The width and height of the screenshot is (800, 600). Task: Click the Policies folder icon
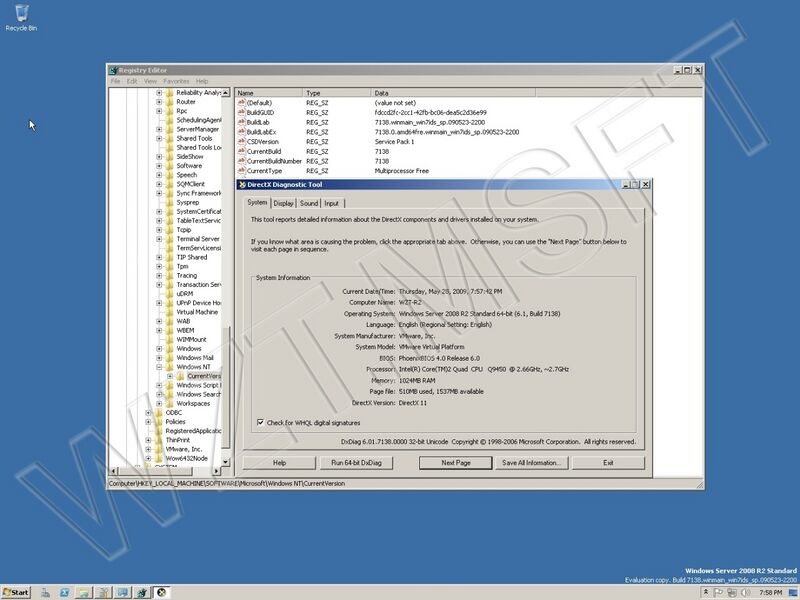click(x=159, y=421)
